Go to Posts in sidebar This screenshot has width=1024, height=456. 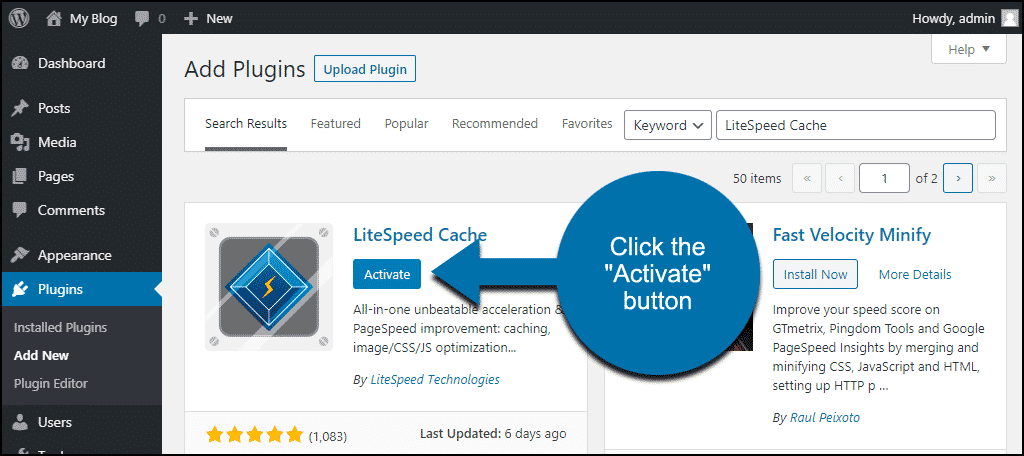[54, 108]
